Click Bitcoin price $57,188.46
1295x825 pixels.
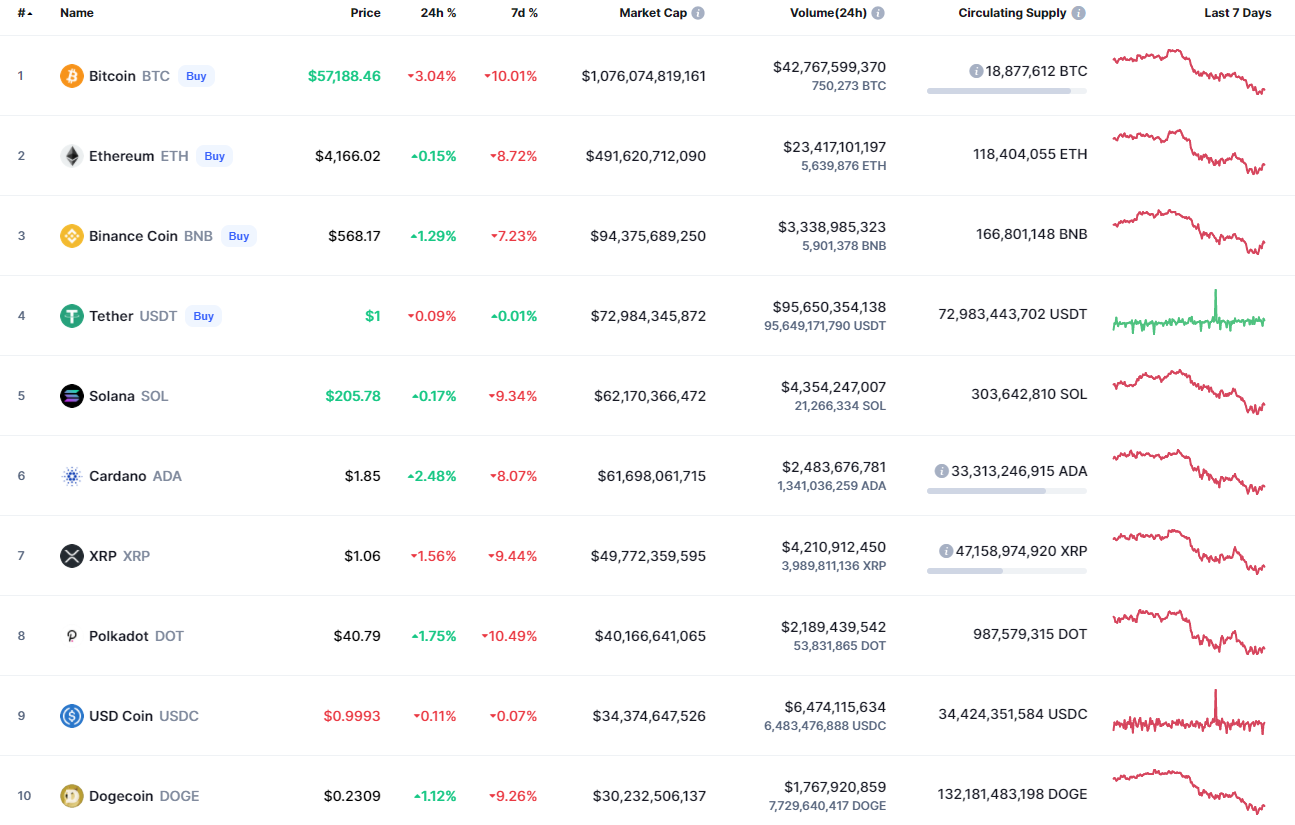click(x=344, y=76)
